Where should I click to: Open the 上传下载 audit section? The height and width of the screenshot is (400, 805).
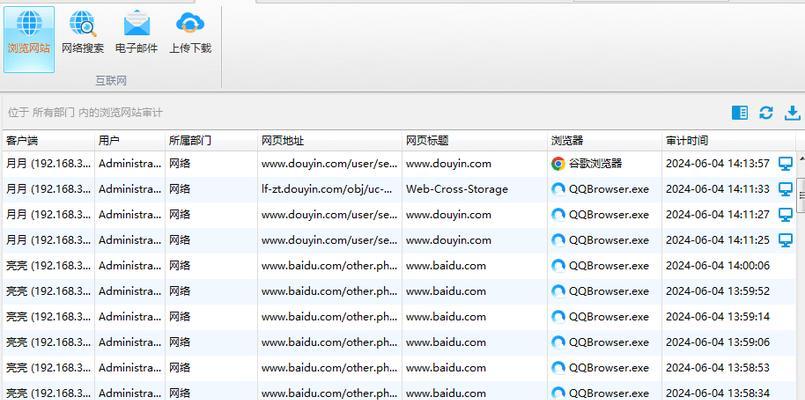(x=190, y=33)
